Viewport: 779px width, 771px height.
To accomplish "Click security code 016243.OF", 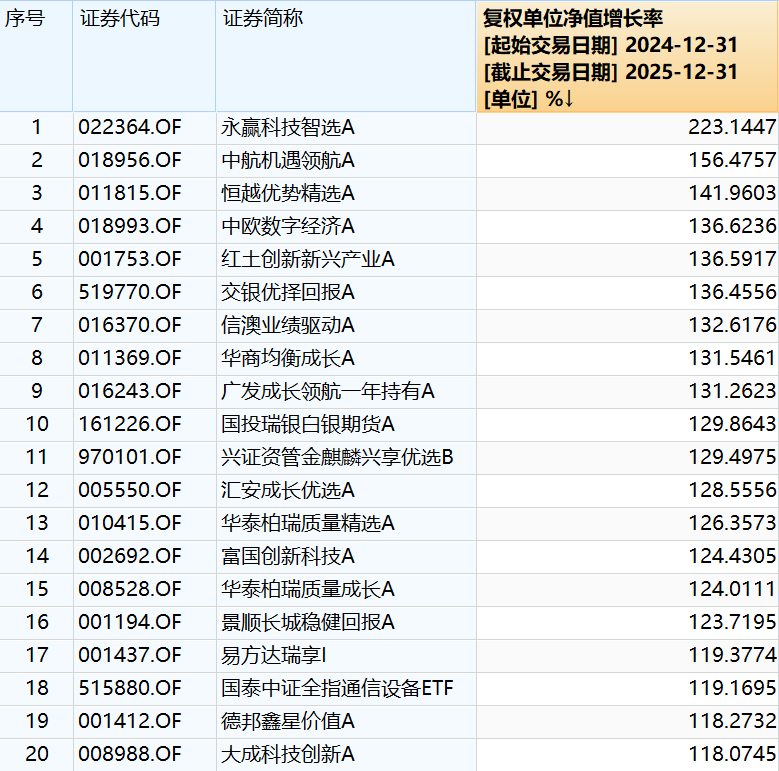I will pos(130,391).
